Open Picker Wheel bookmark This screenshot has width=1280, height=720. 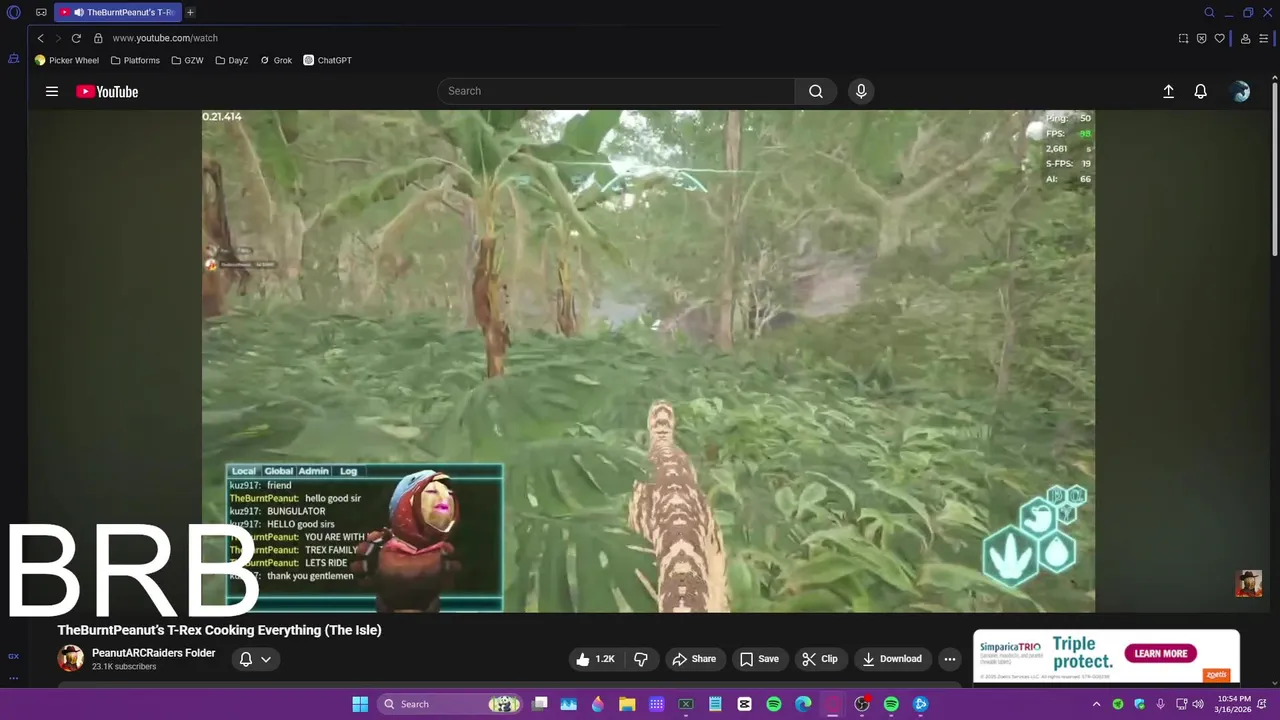click(x=67, y=60)
